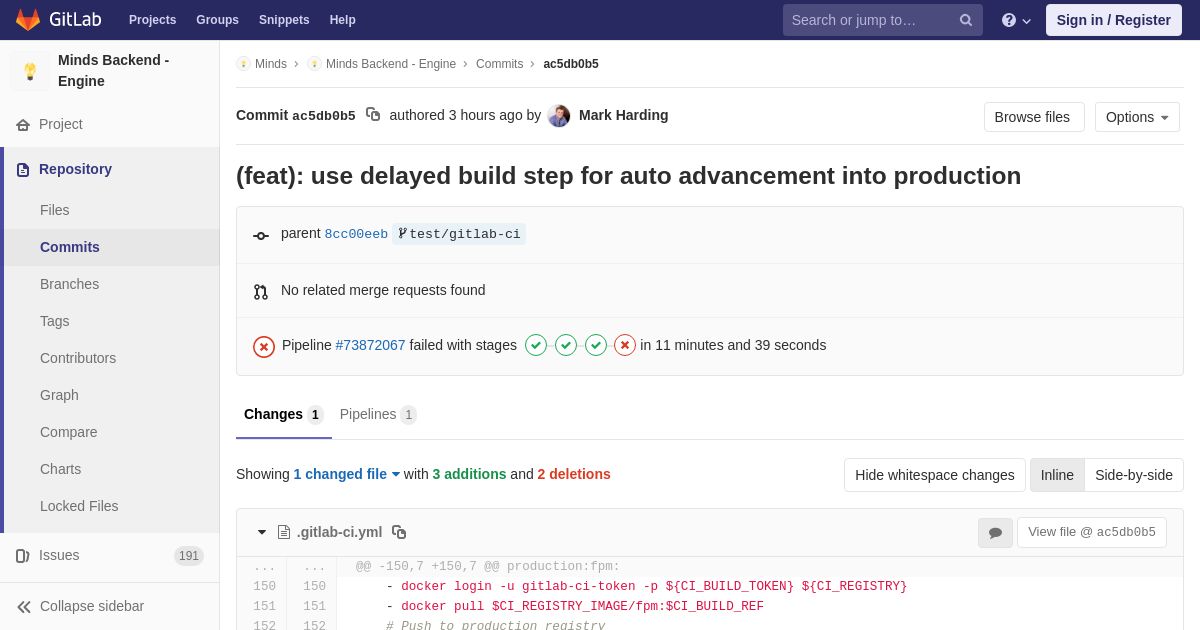Toggle Hide whitespace changes

[934, 475]
